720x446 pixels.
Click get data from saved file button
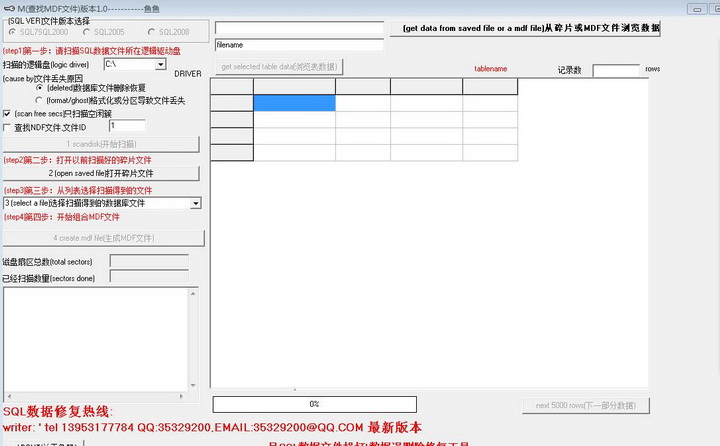click(x=525, y=28)
